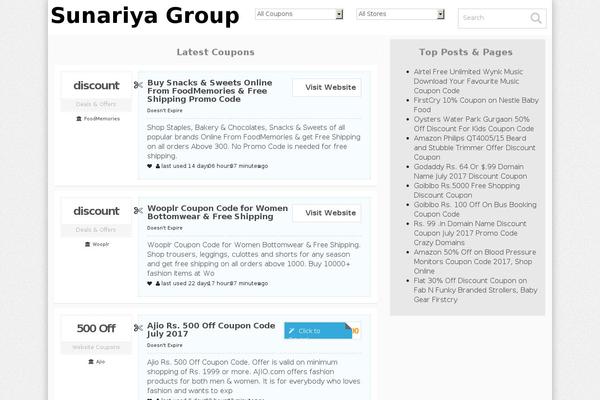The image size is (600, 400).
Task: Click the Ajio store link
Action: [100, 362]
